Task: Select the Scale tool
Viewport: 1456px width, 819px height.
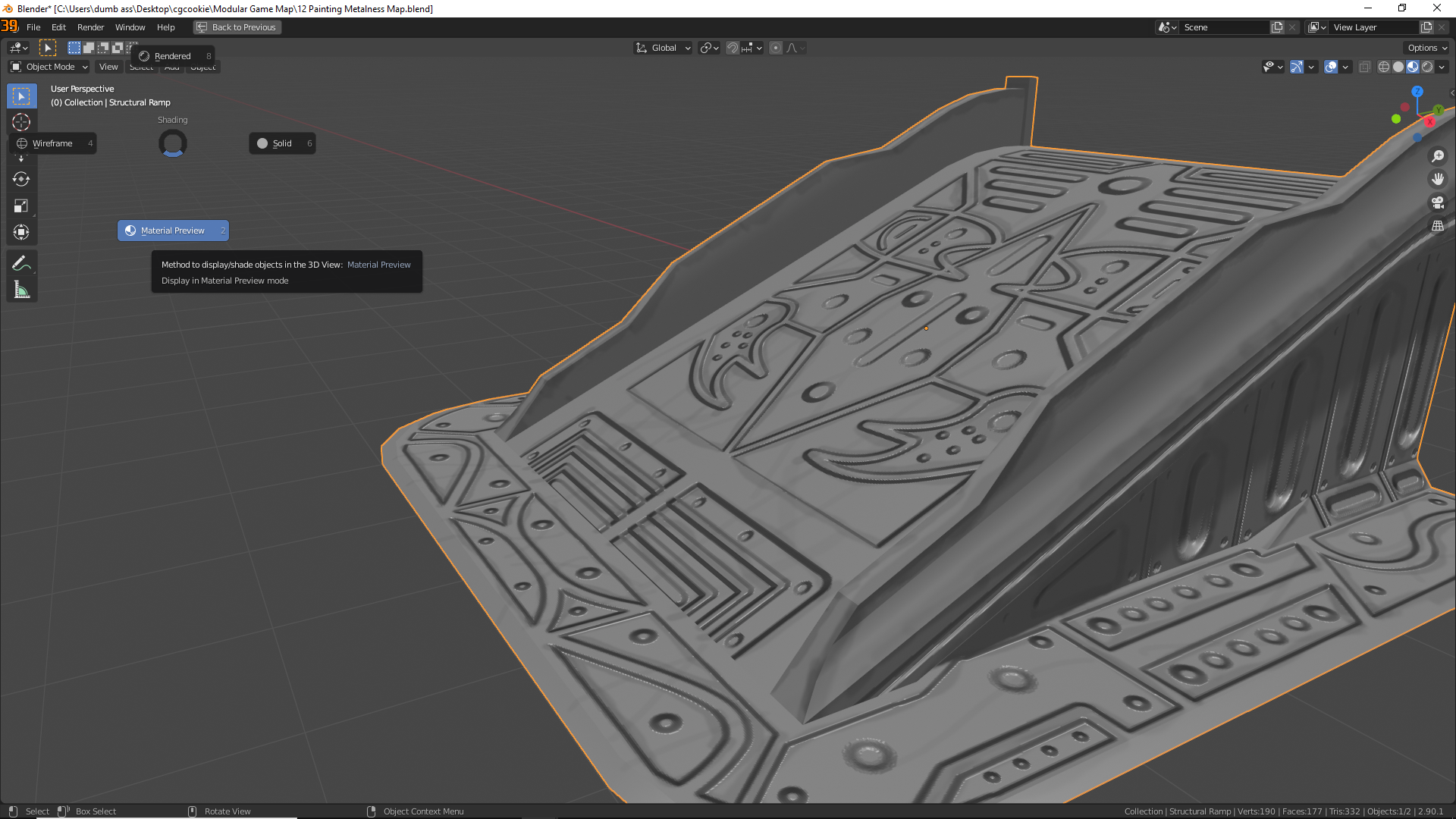Action: pos(21,206)
